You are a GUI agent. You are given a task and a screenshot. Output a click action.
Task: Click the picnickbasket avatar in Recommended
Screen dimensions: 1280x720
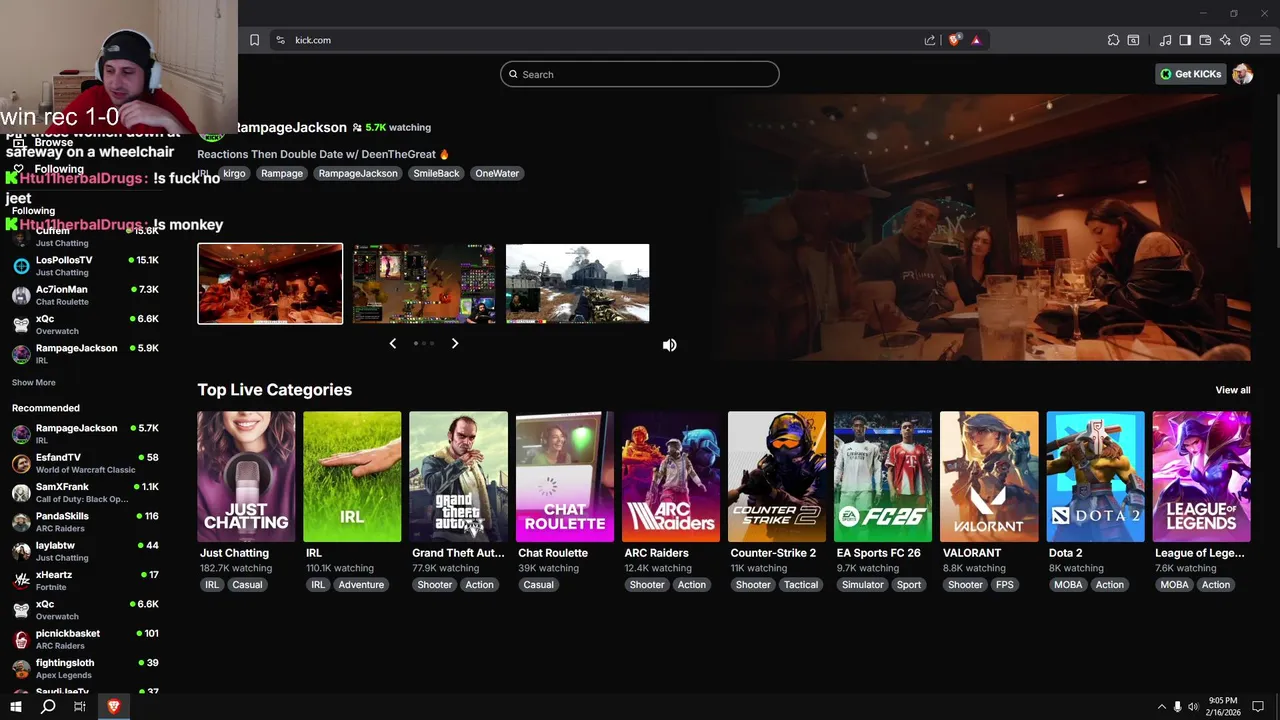[21, 639]
